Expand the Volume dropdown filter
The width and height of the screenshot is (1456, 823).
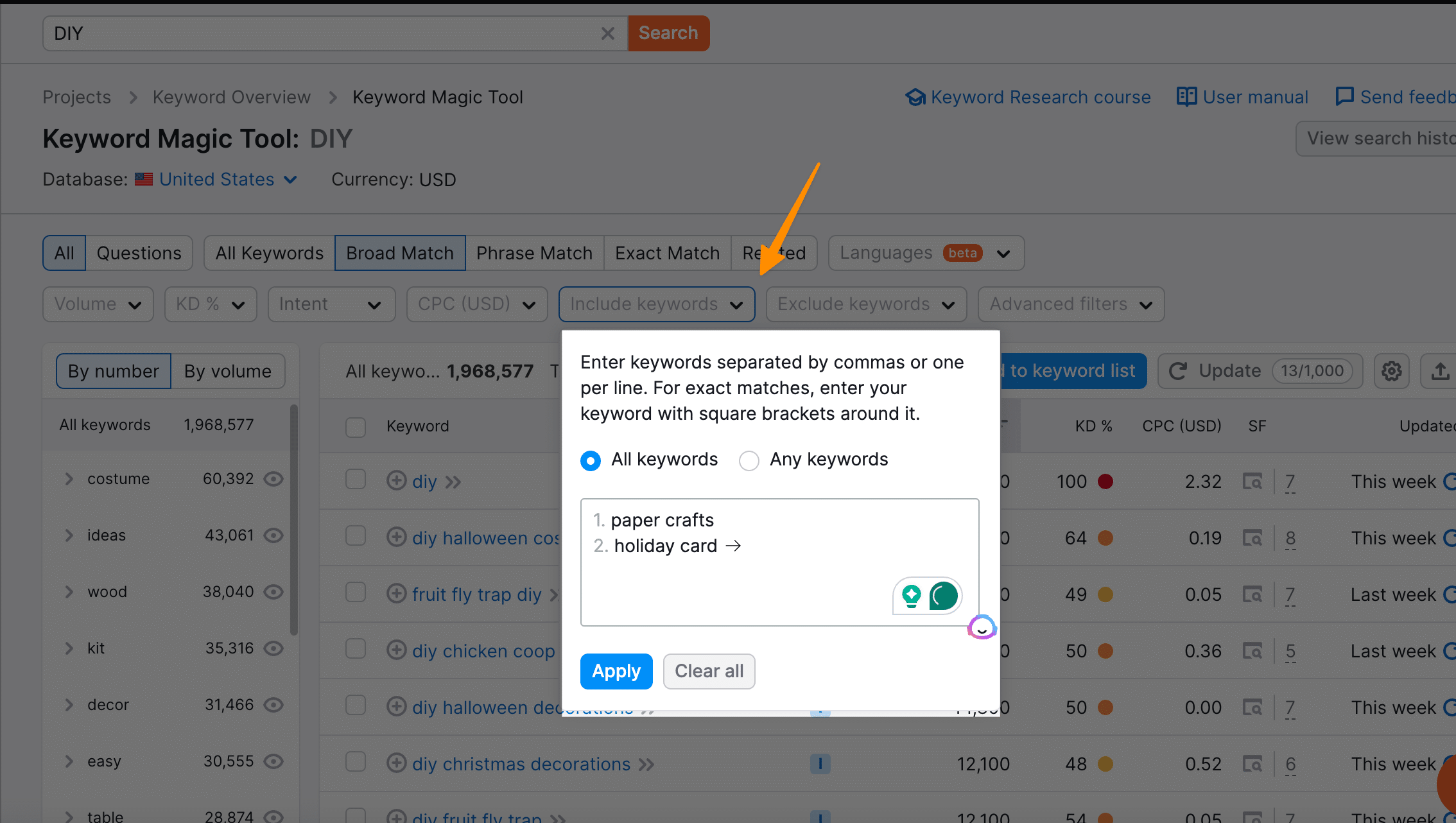[x=97, y=303]
